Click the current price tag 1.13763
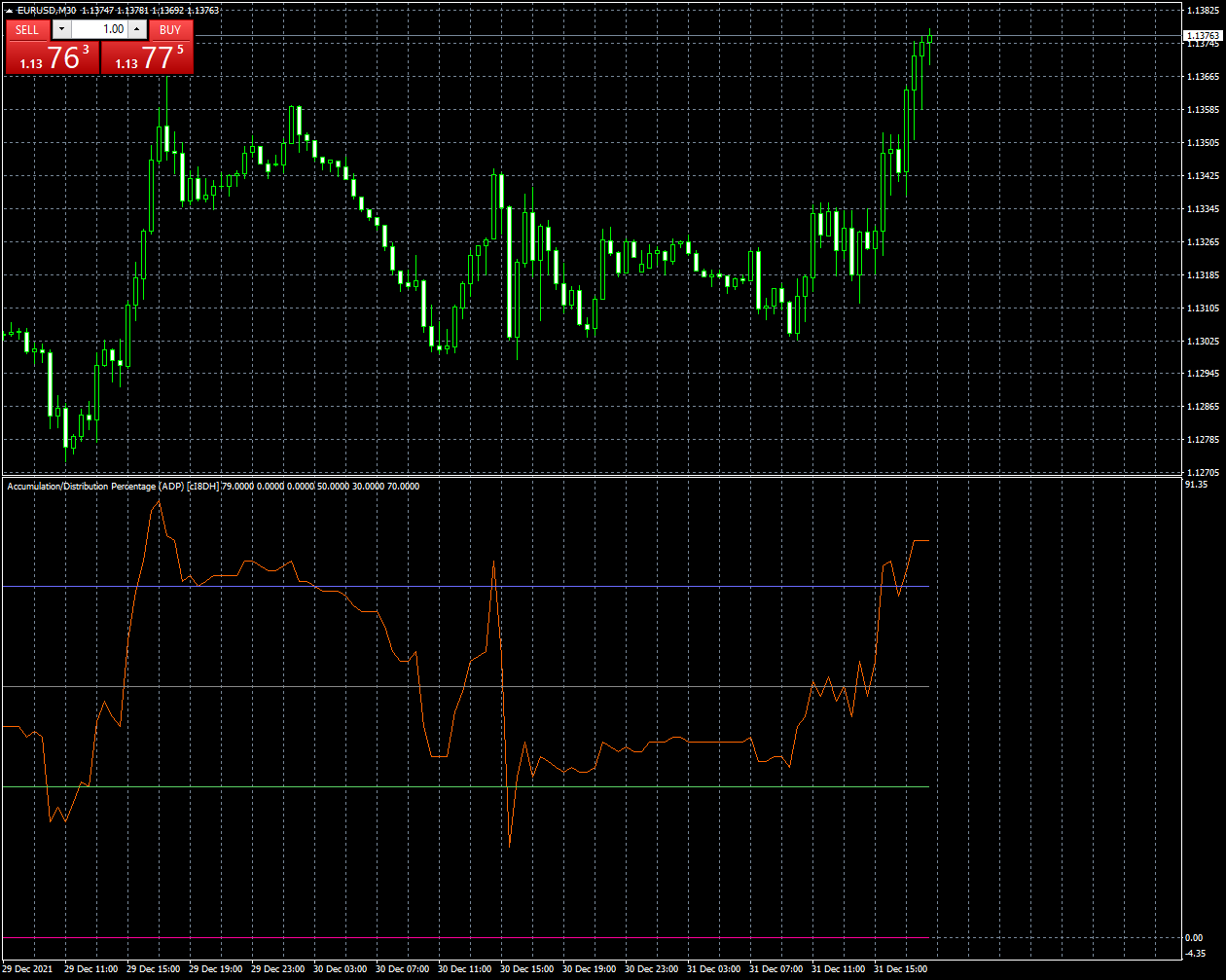This screenshot has height=980, width=1226. pos(1203,36)
